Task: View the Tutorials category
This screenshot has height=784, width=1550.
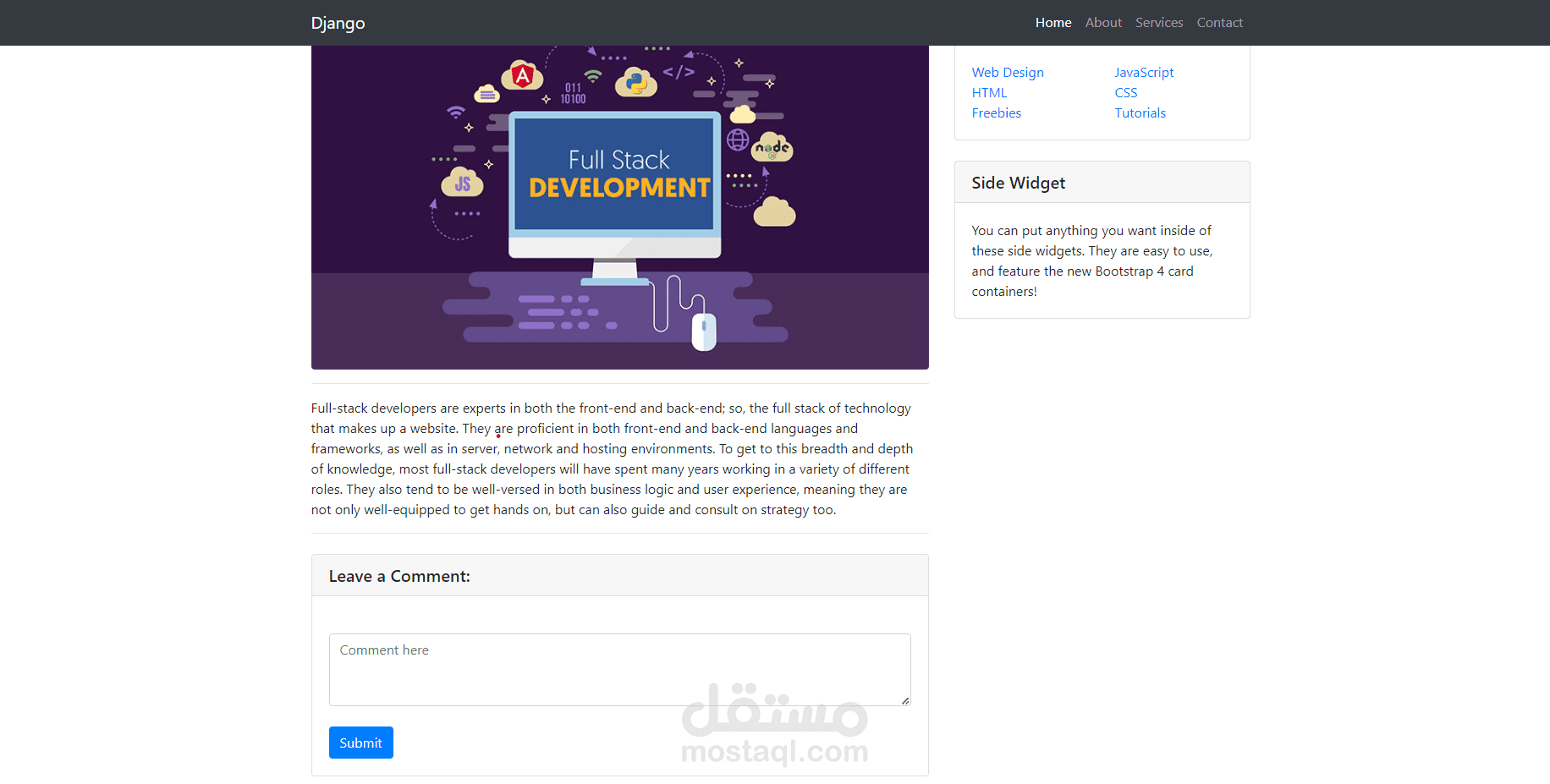Action: coord(1140,113)
